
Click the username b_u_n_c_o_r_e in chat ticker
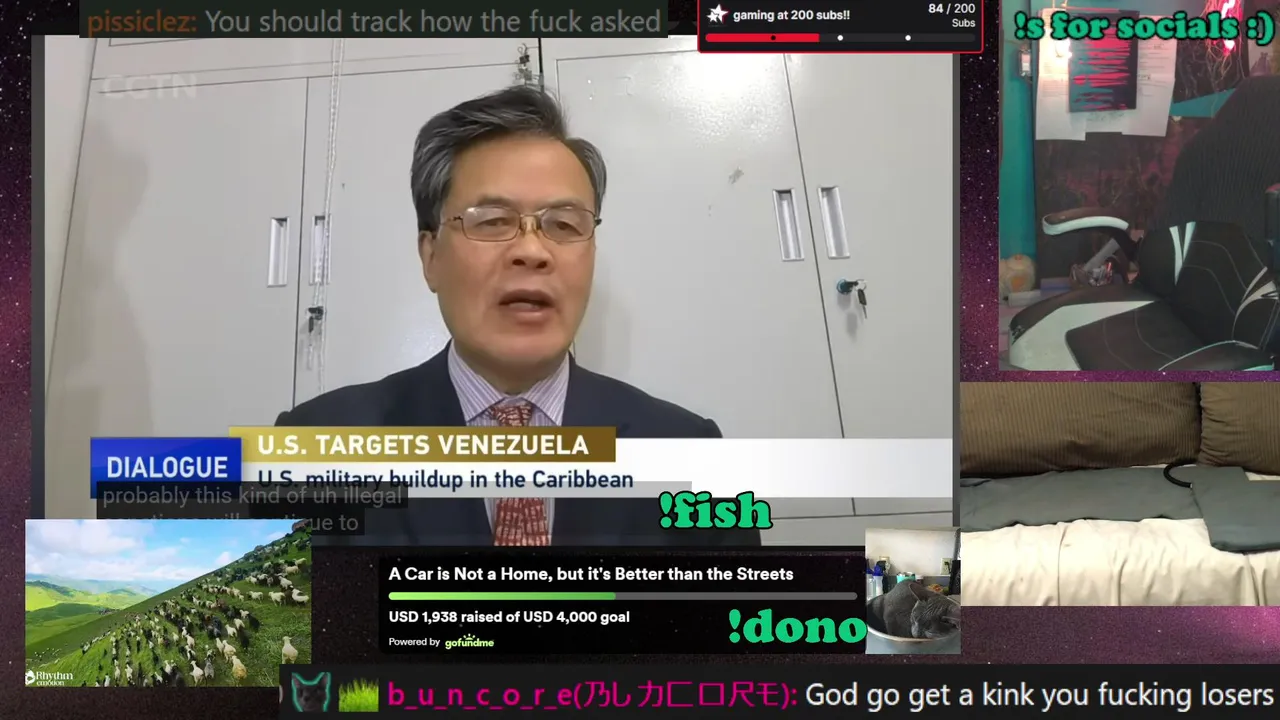tap(592, 694)
